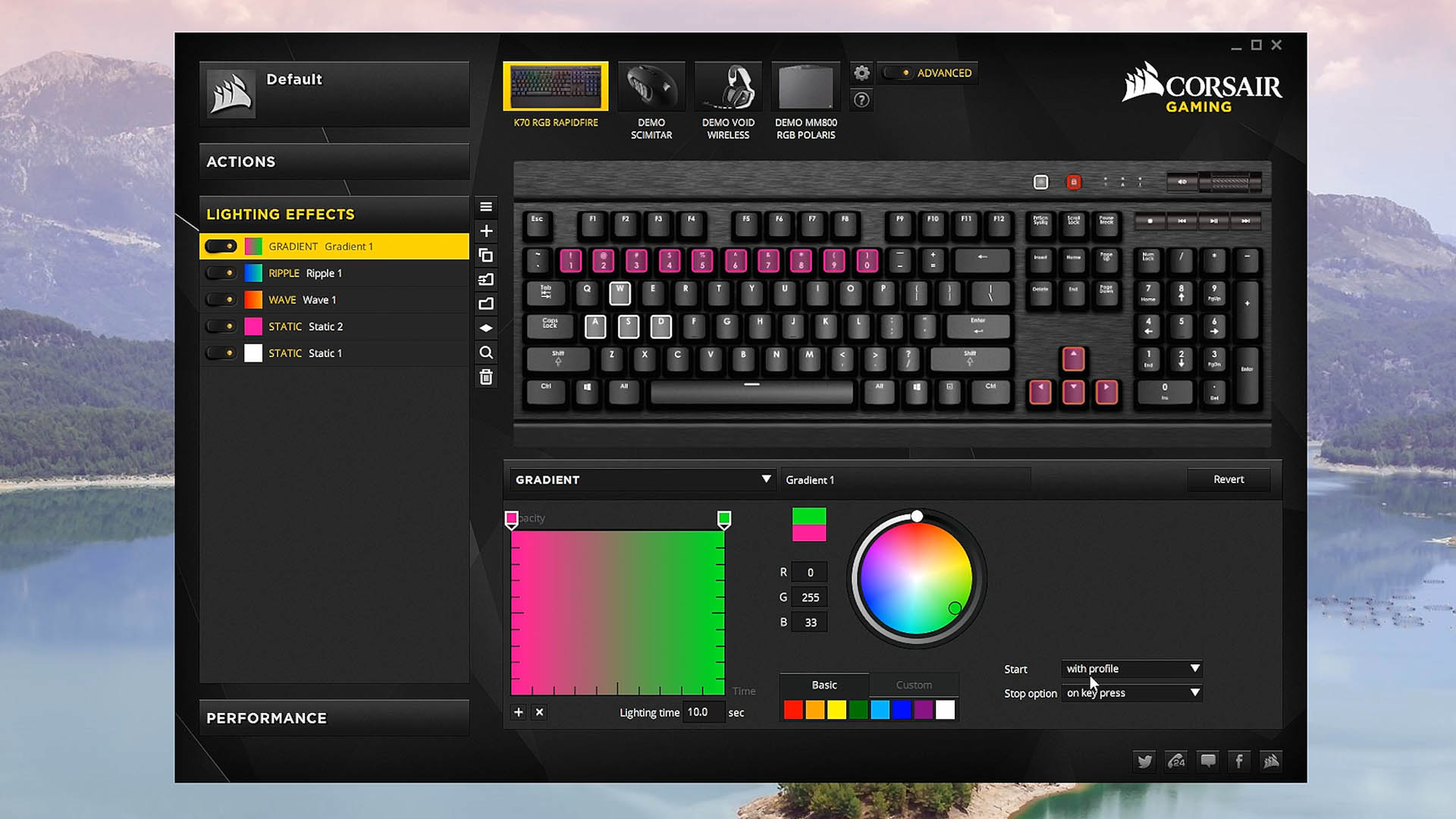Open the Start 'with profile' dropdown
1456x819 pixels.
pos(1131,668)
